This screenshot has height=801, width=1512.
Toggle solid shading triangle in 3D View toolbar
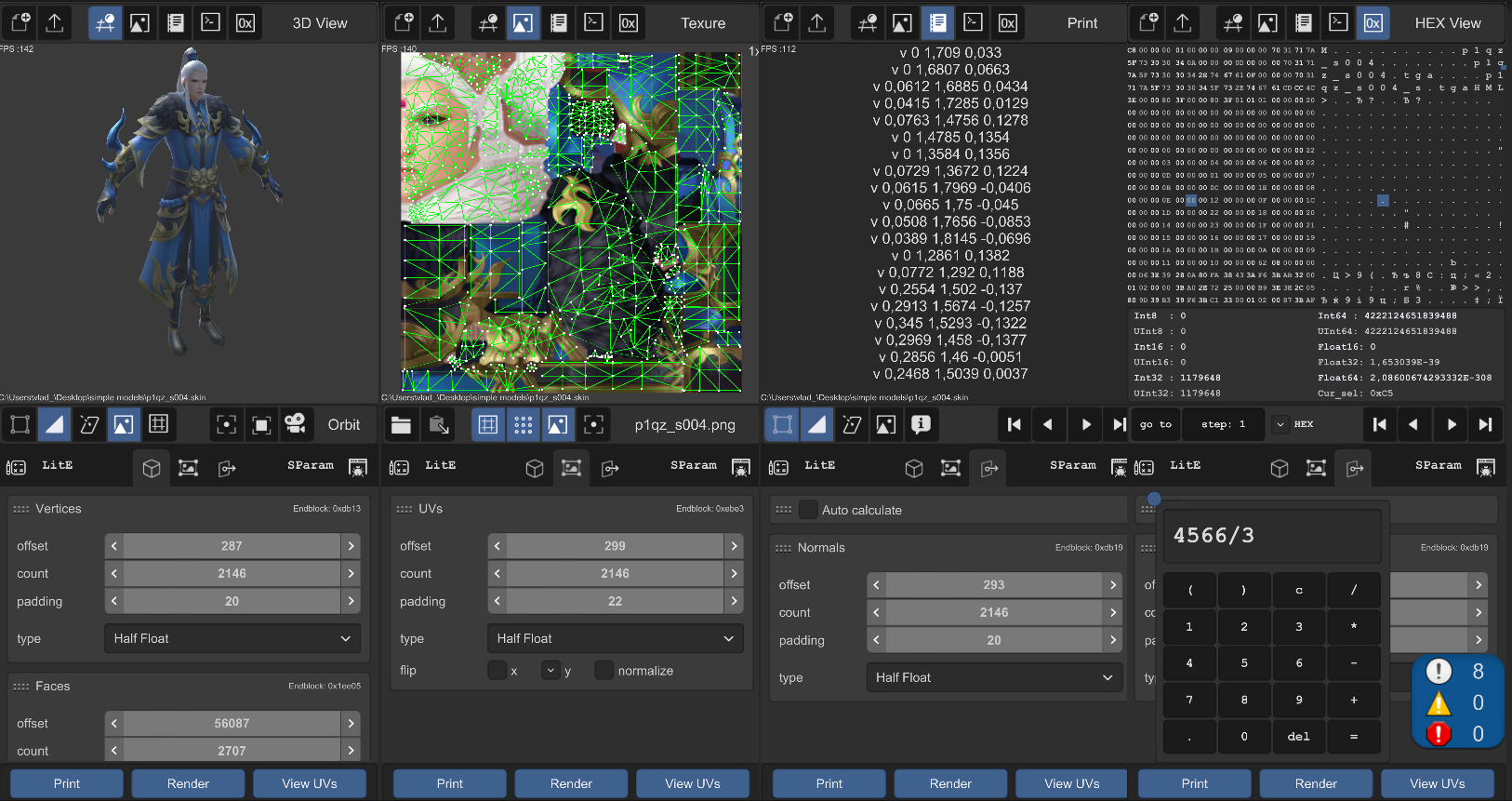(x=55, y=425)
